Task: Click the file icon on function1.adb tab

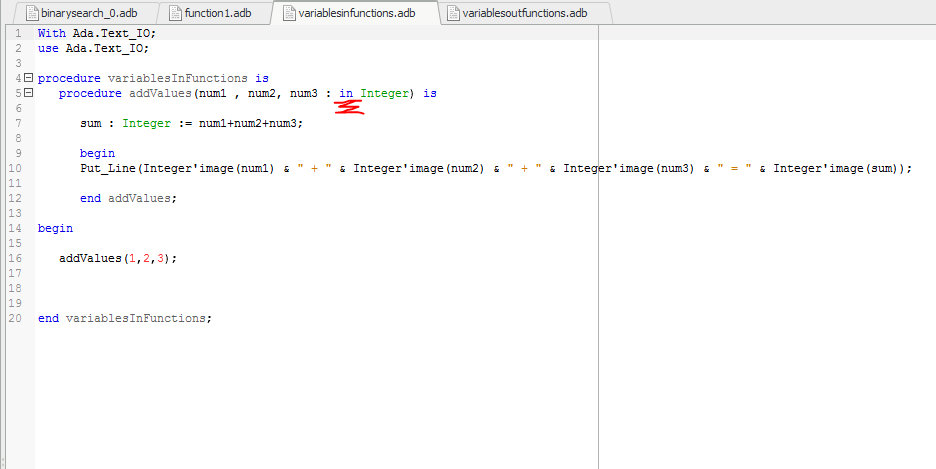Action: tap(176, 13)
